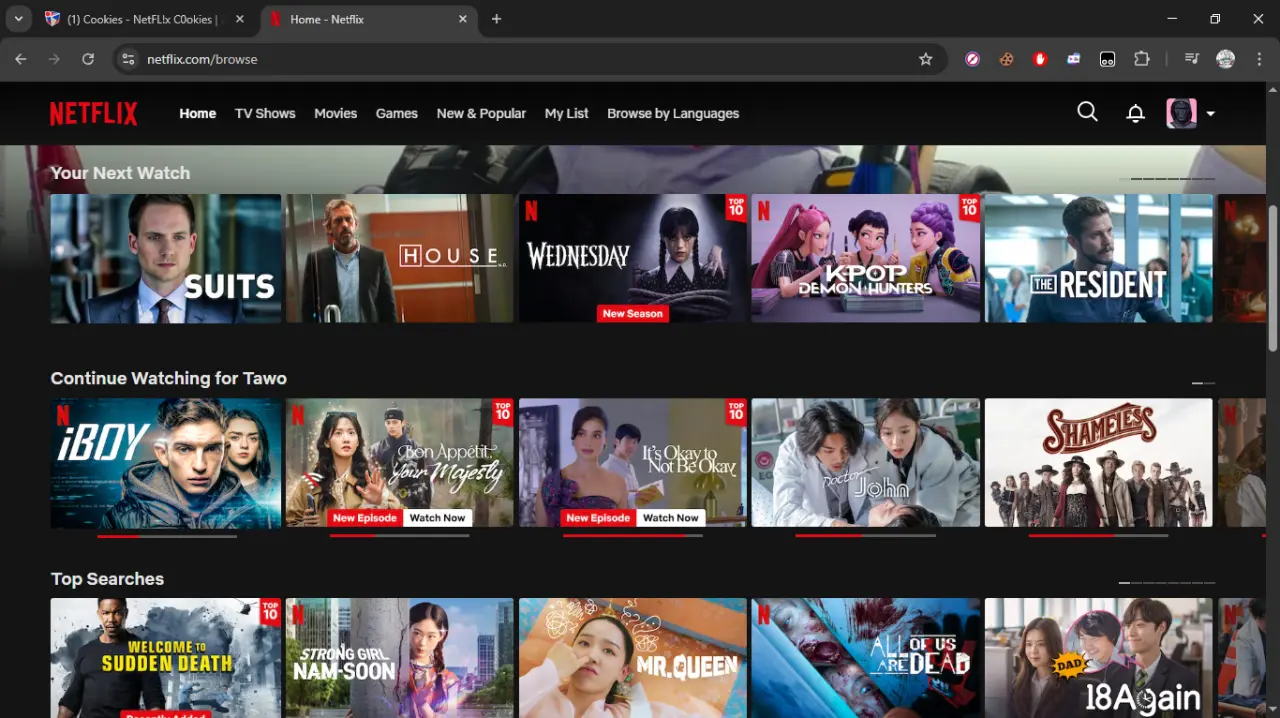Resume watching Doctor John

click(x=866, y=463)
